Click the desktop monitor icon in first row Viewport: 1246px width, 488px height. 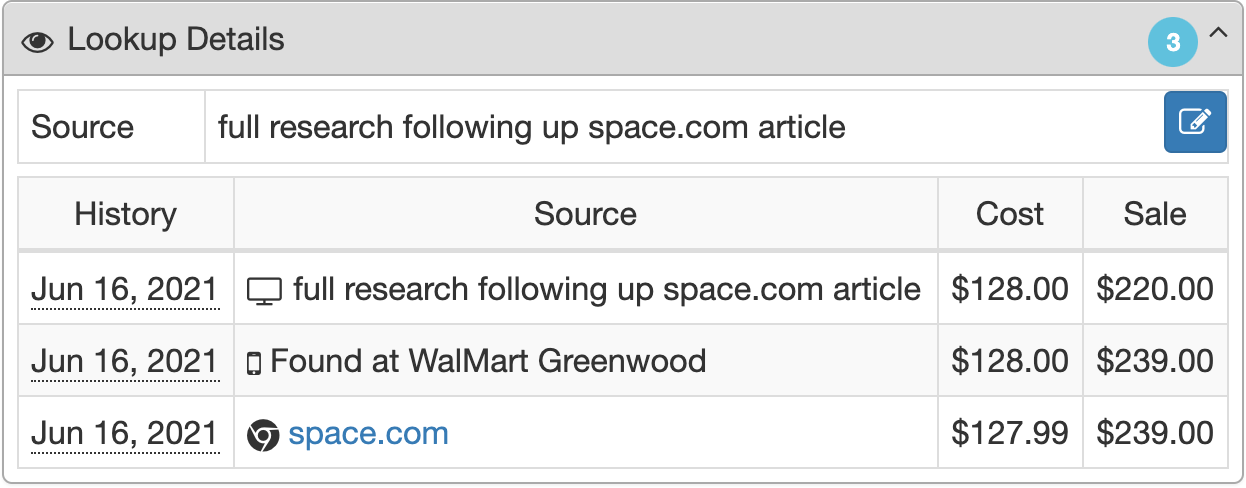click(264, 291)
